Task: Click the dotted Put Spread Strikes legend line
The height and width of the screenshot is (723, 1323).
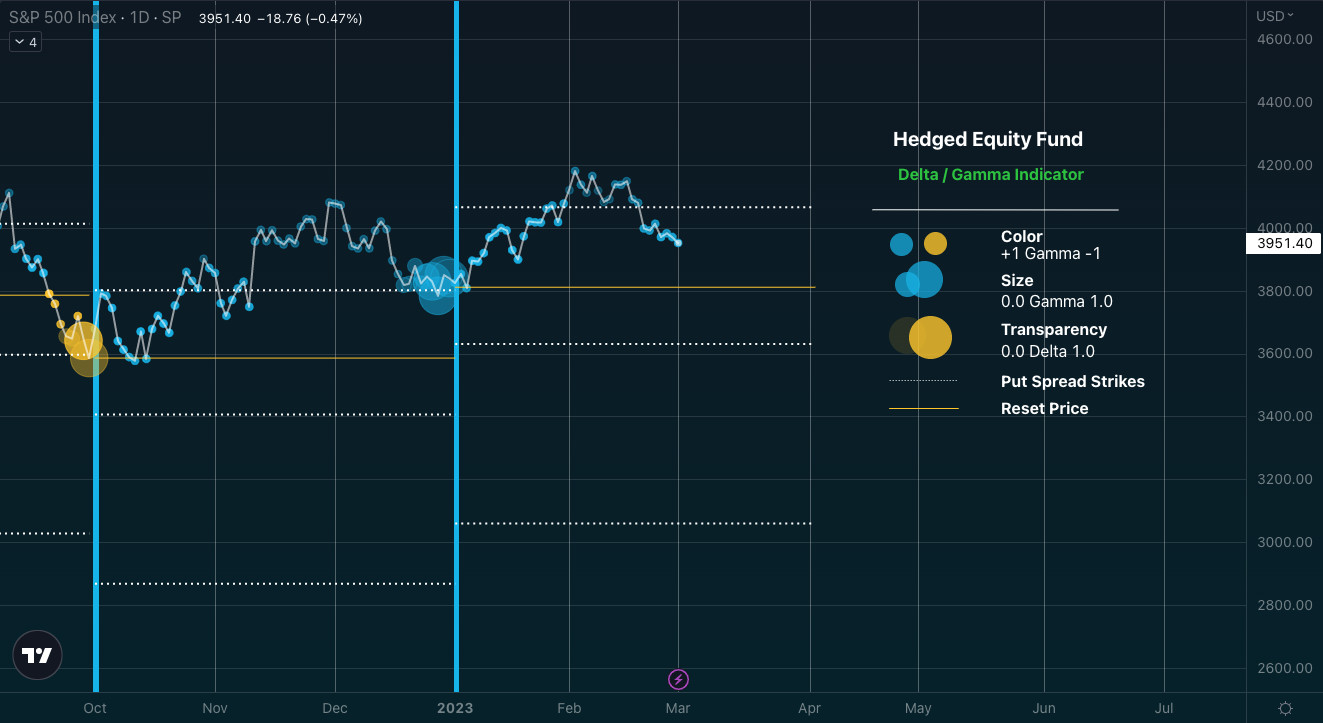Action: (x=923, y=381)
